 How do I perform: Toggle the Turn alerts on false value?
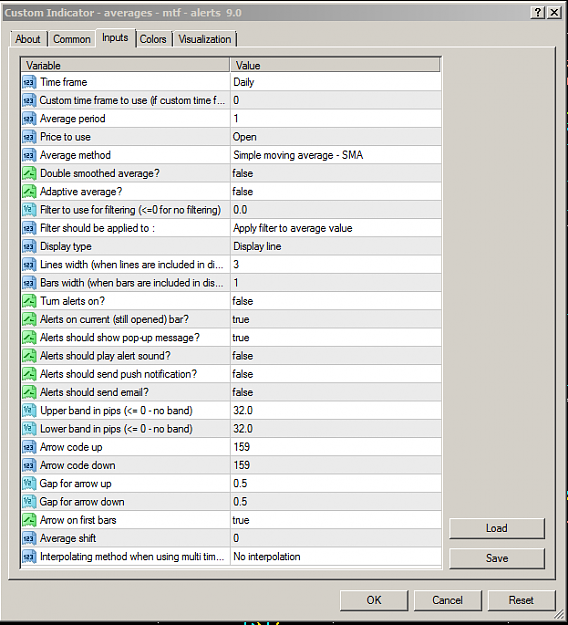[x=336, y=301]
